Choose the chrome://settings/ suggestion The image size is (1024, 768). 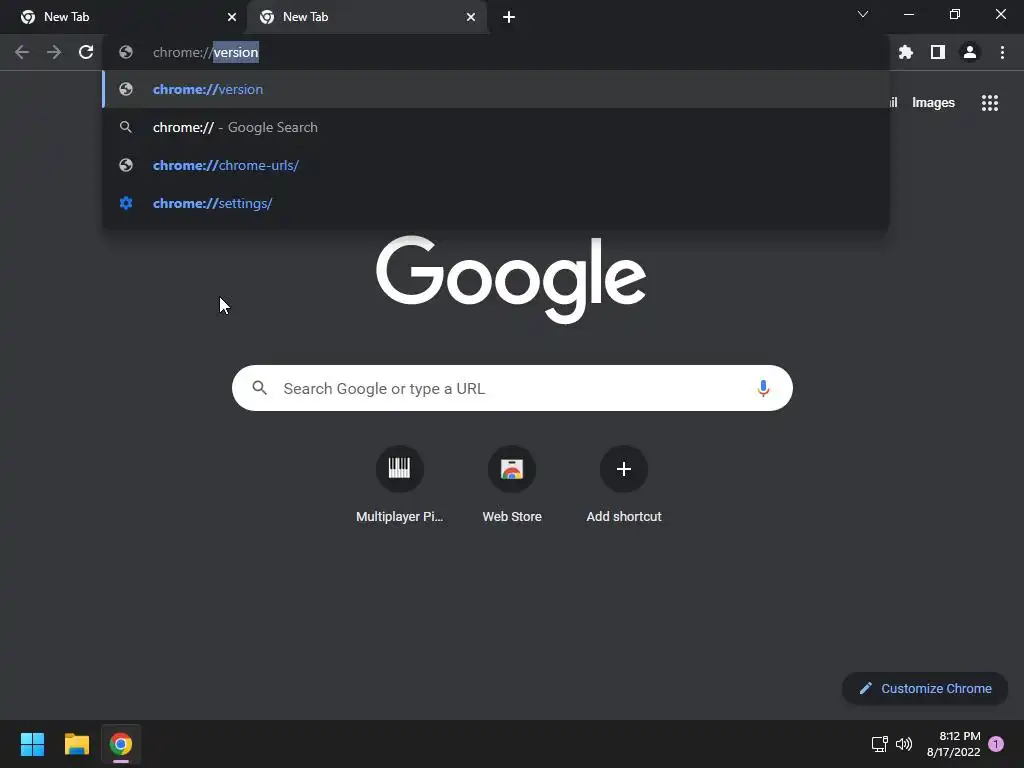click(x=496, y=203)
